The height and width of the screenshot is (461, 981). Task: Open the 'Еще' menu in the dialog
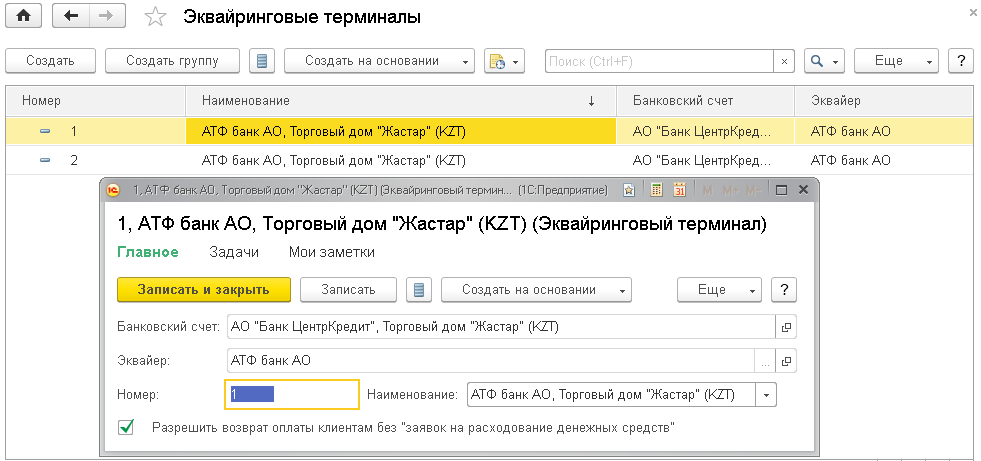point(719,290)
